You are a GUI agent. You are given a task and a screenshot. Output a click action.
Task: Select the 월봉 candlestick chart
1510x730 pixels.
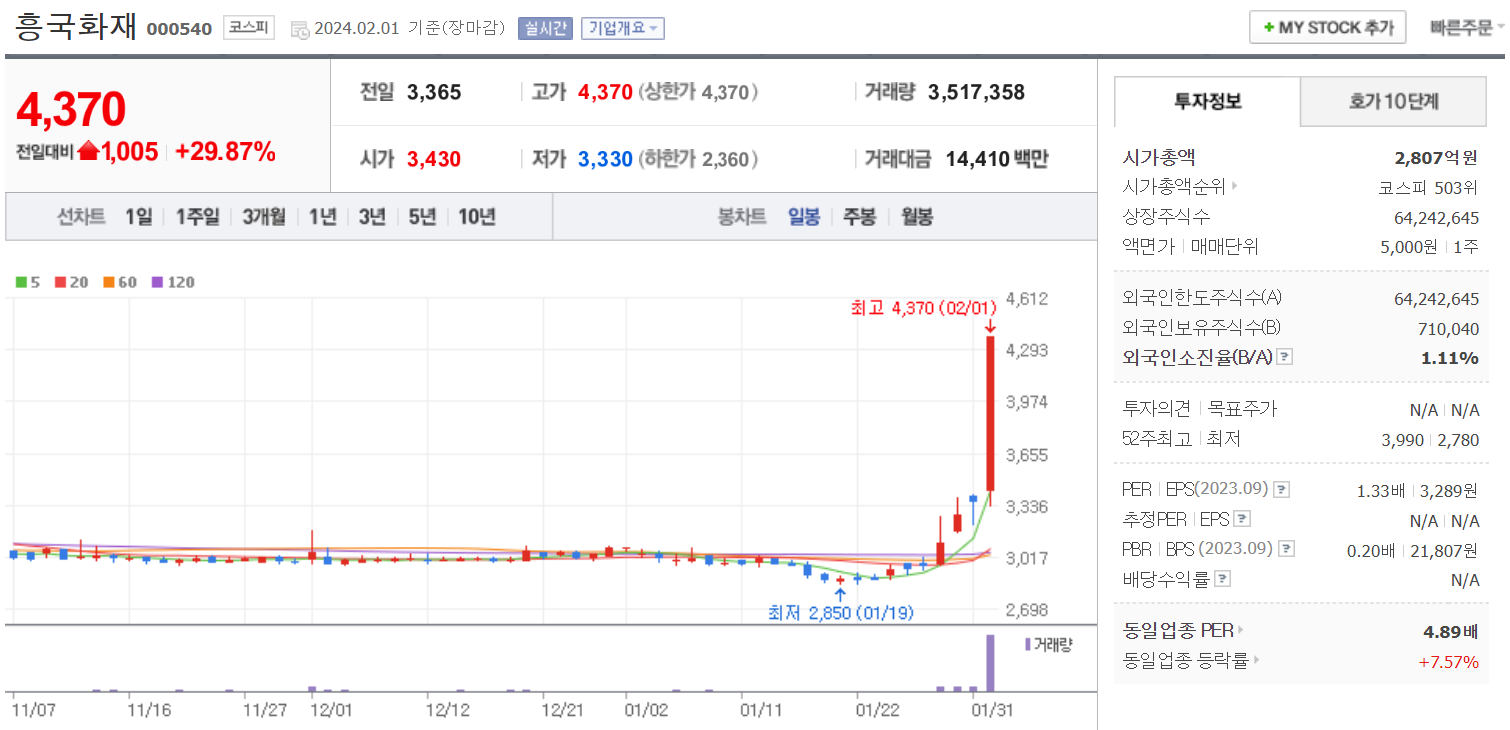(916, 217)
